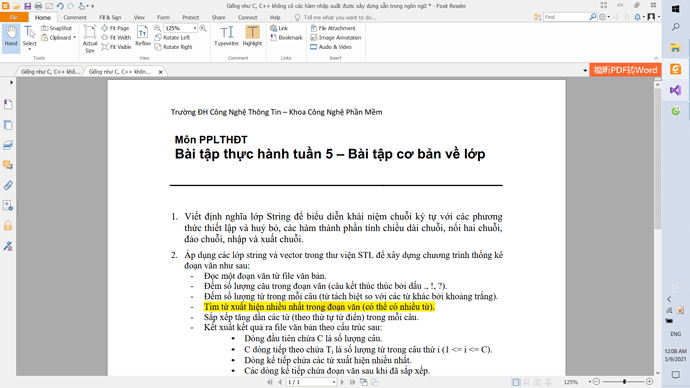This screenshot has width=690, height=388.
Task: Click the email icon in quick access
Action: tap(49, 6)
